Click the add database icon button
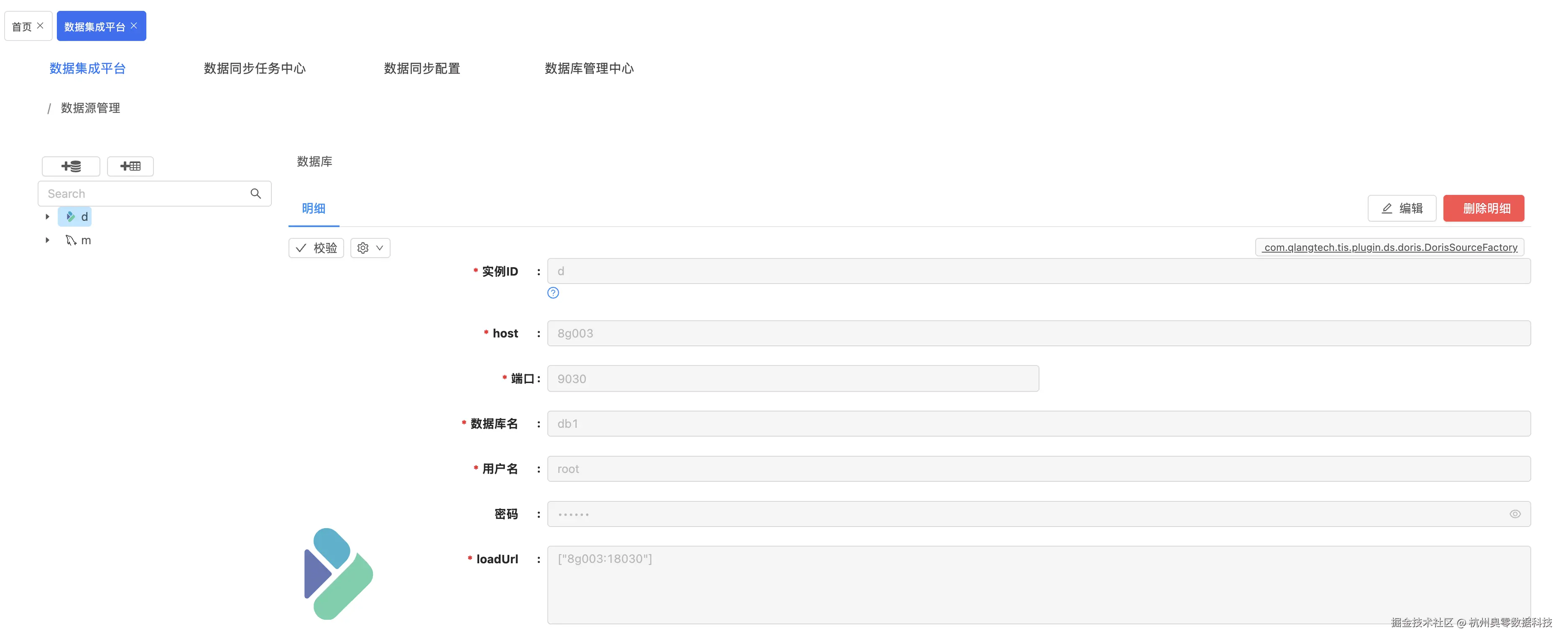This screenshot has width=1568, height=644. tap(71, 166)
